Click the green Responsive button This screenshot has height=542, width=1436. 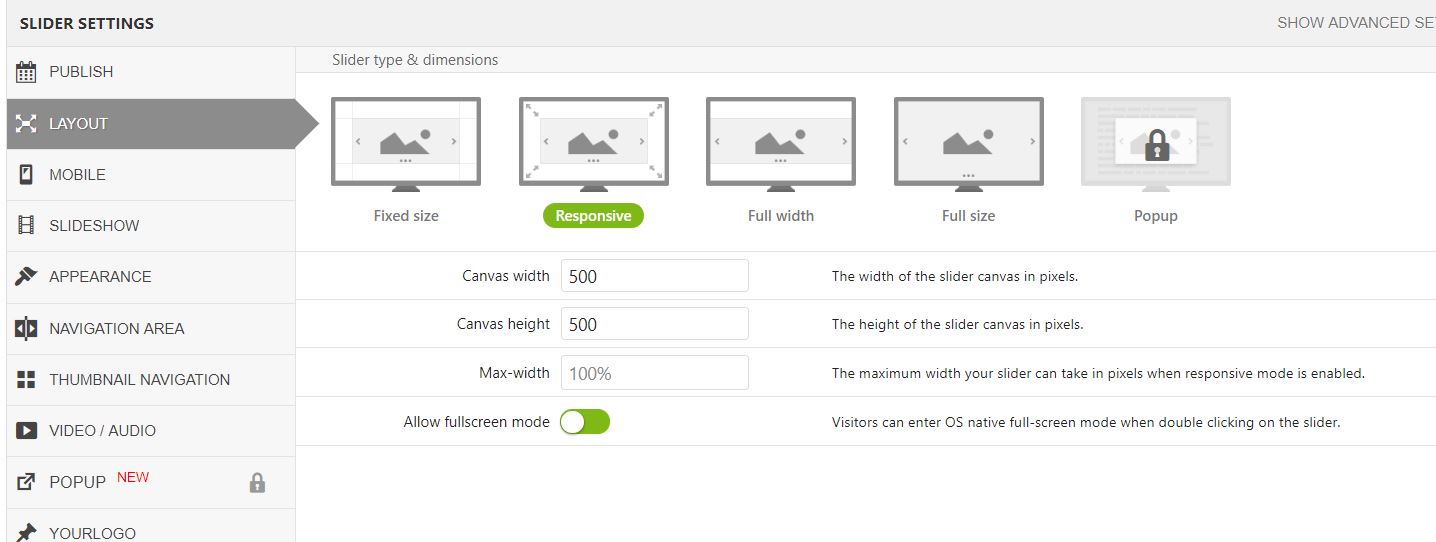click(x=593, y=216)
